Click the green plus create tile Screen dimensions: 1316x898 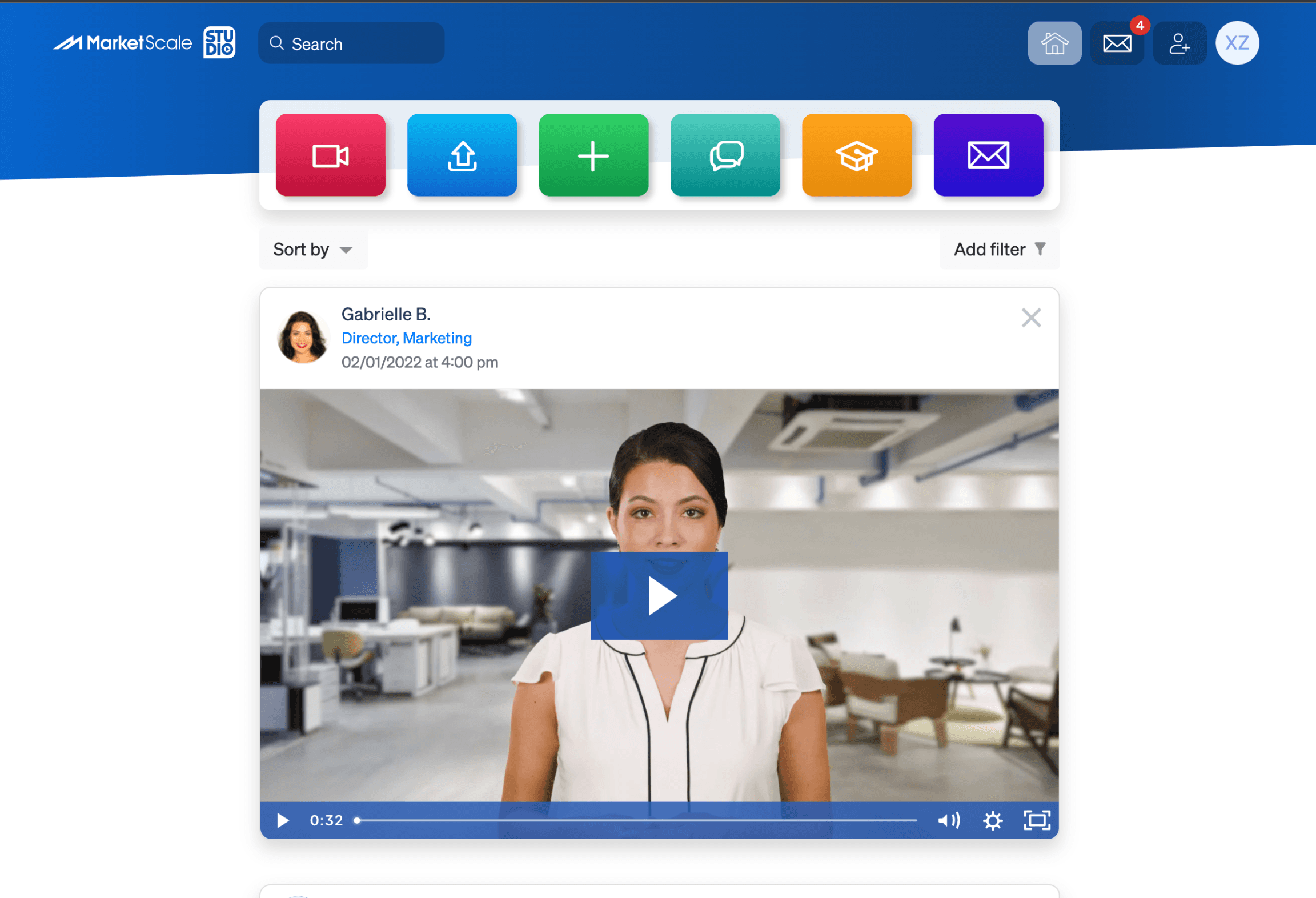(593, 155)
